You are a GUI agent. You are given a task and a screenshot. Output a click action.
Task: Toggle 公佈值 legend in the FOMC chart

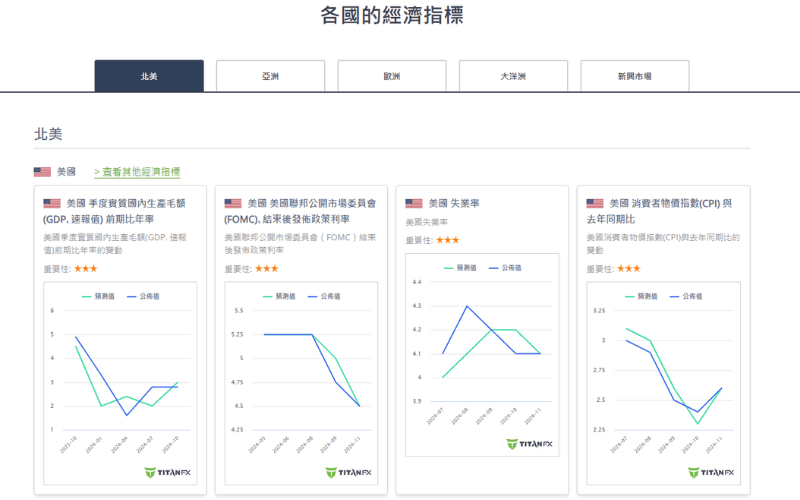click(x=324, y=296)
